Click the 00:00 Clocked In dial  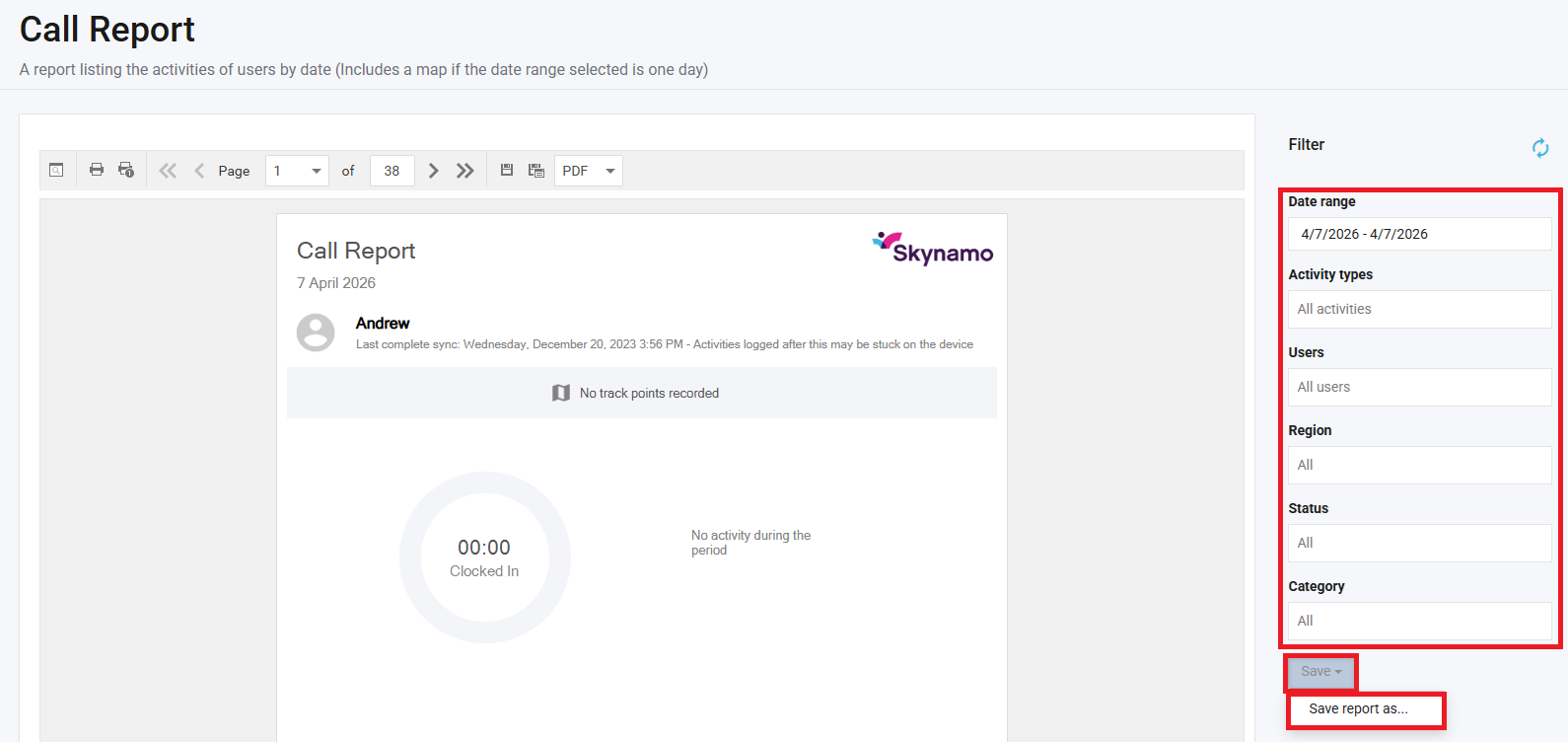point(484,557)
